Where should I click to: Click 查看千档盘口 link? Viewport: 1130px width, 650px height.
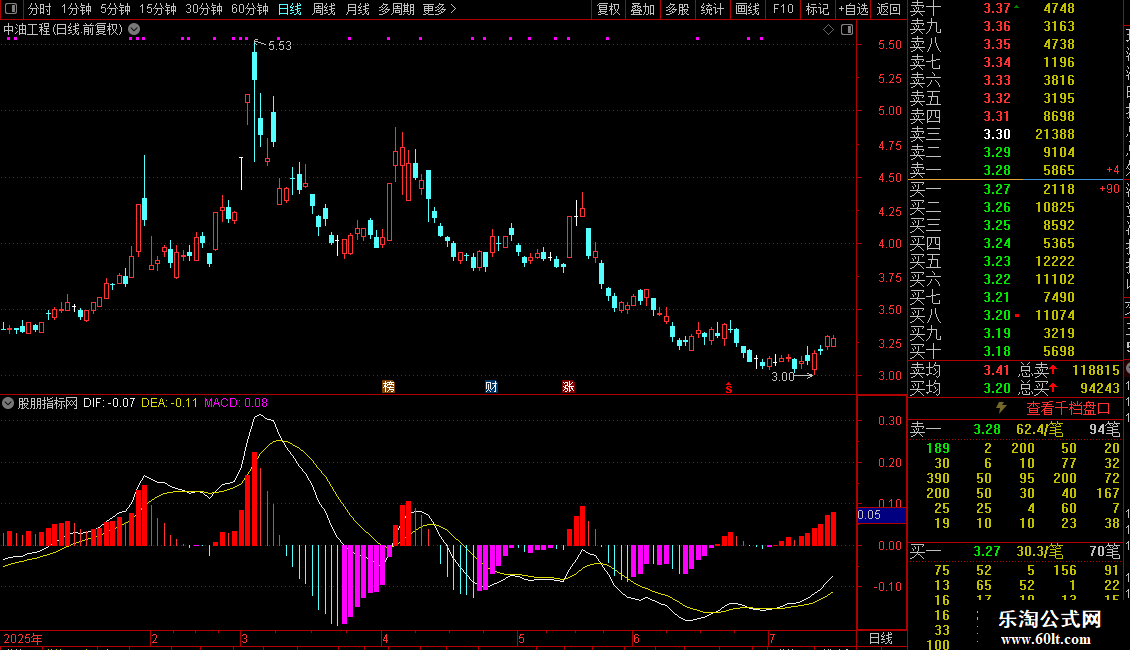(1068, 409)
